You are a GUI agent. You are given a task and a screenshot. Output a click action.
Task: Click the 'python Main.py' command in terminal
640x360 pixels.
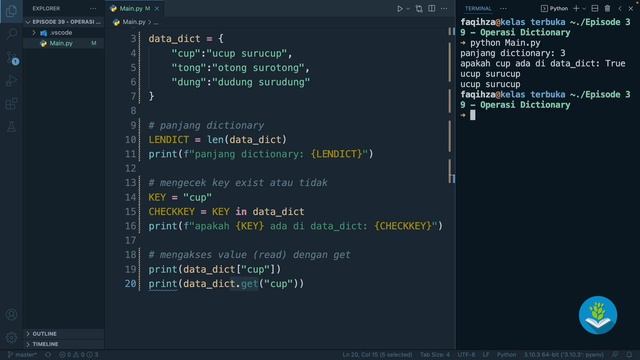505,43
